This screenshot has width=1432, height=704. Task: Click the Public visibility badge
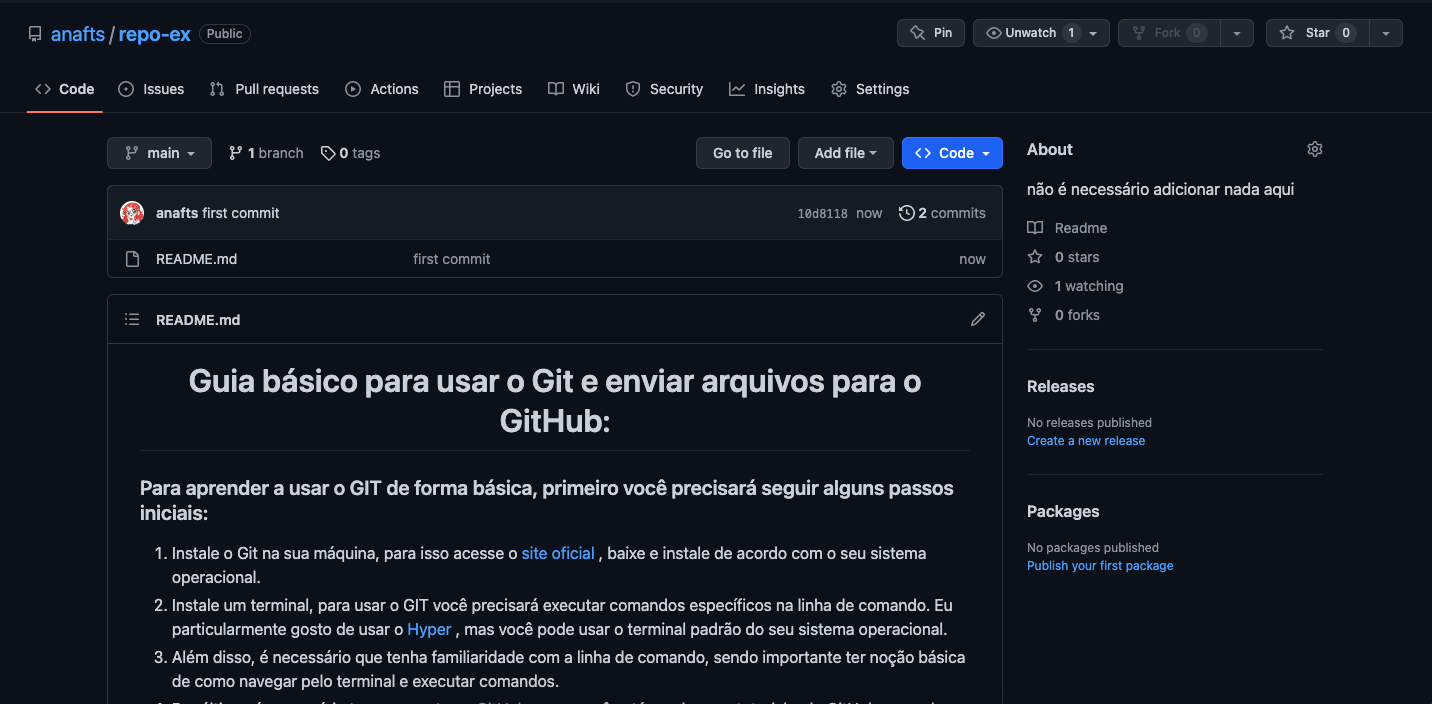(x=225, y=34)
